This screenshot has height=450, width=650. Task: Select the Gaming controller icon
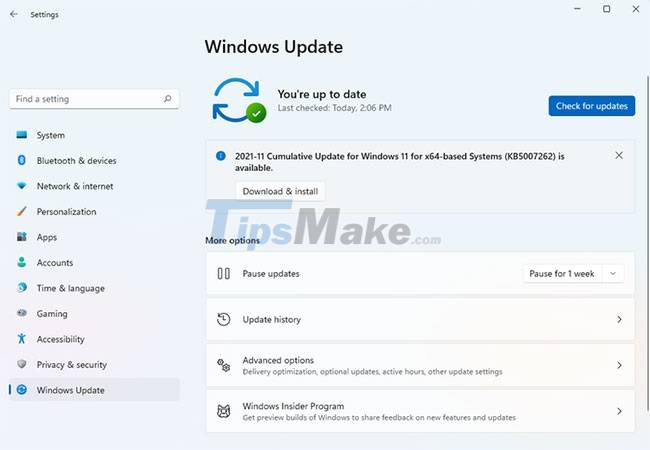(22, 313)
